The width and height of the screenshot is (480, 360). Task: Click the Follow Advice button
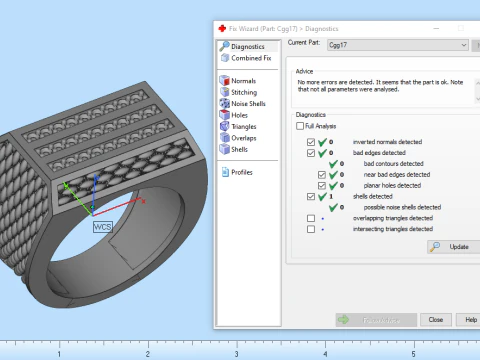[x=376, y=320]
